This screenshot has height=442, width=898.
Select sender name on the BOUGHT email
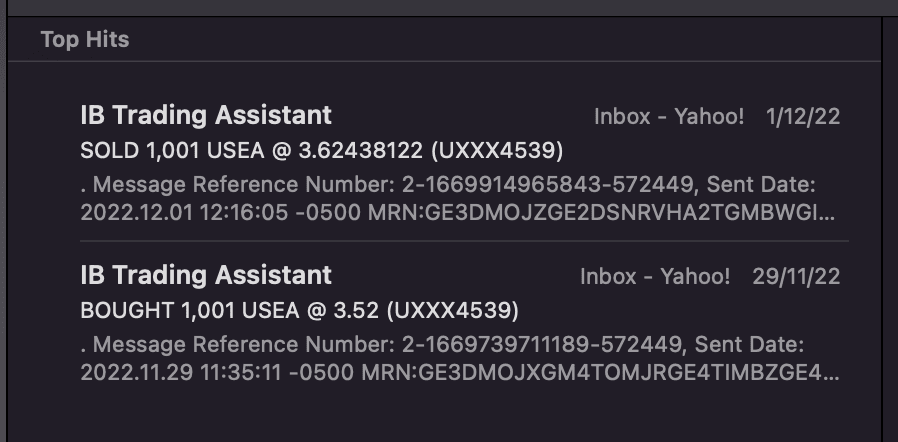click(206, 275)
